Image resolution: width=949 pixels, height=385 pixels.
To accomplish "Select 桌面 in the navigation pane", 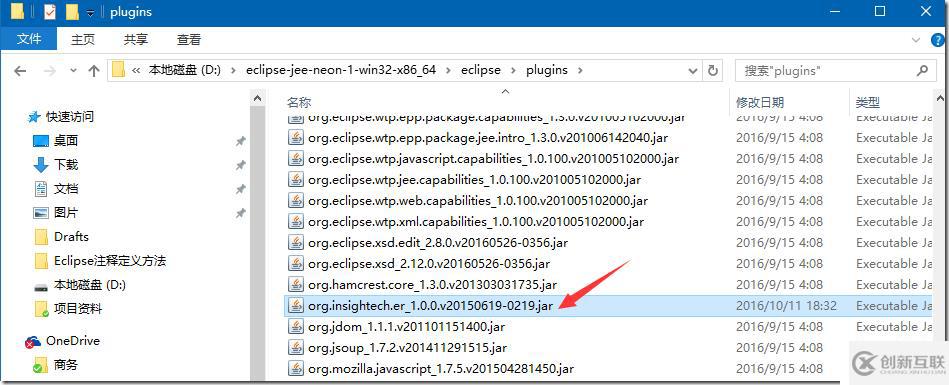I will [66, 140].
